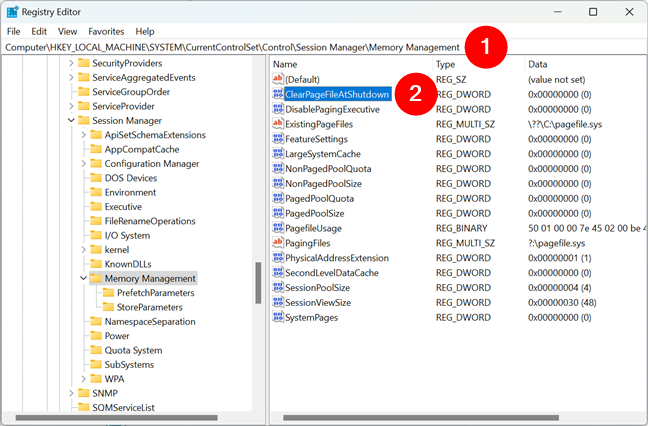Expand the ServiceAggregatedEvents key
Screen dimensions: 648x426
71,78
